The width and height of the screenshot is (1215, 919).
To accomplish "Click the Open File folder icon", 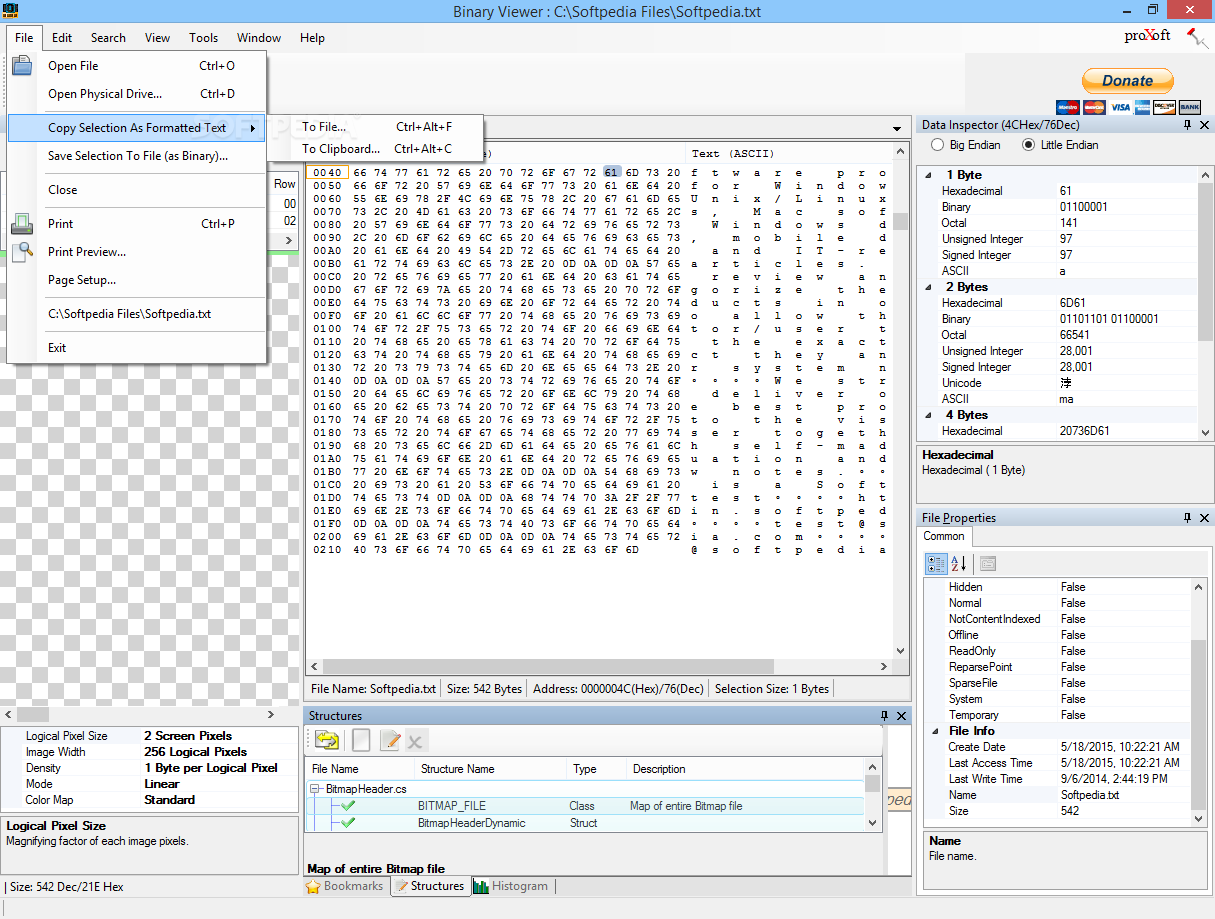I will tap(22, 66).
